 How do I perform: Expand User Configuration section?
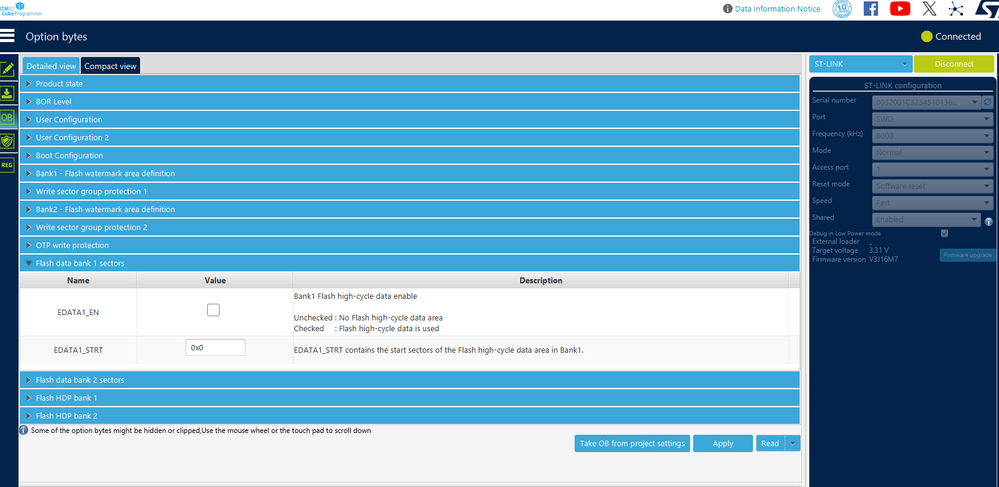click(x=409, y=119)
